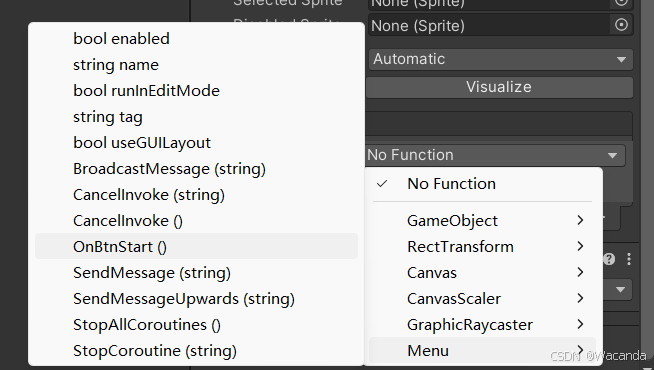Viewport: 654px width, 370px height.
Task: Choose CancelInvoke (string) function
Action: pyautogui.click(x=196, y=195)
